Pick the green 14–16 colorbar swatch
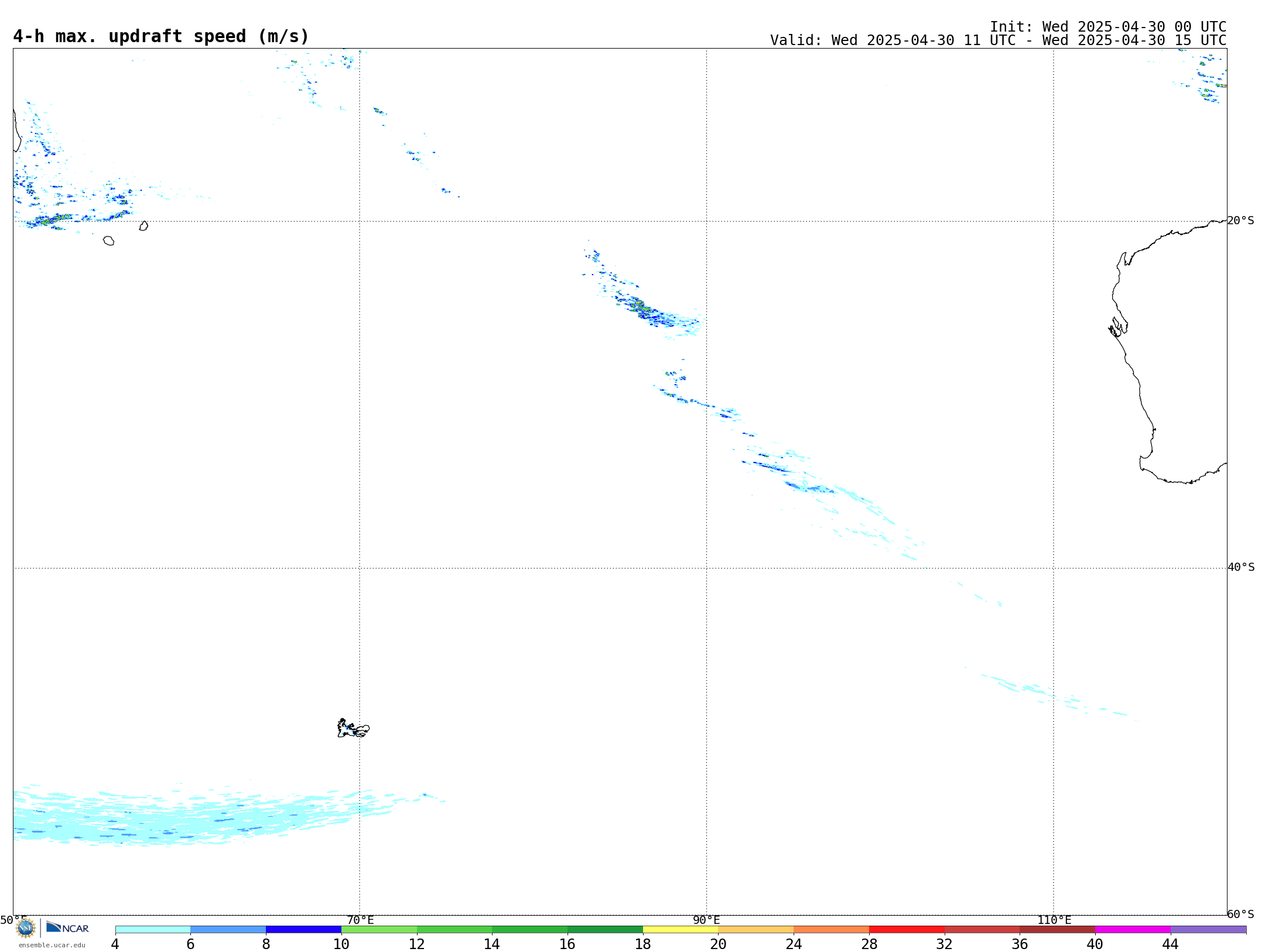 point(530,930)
